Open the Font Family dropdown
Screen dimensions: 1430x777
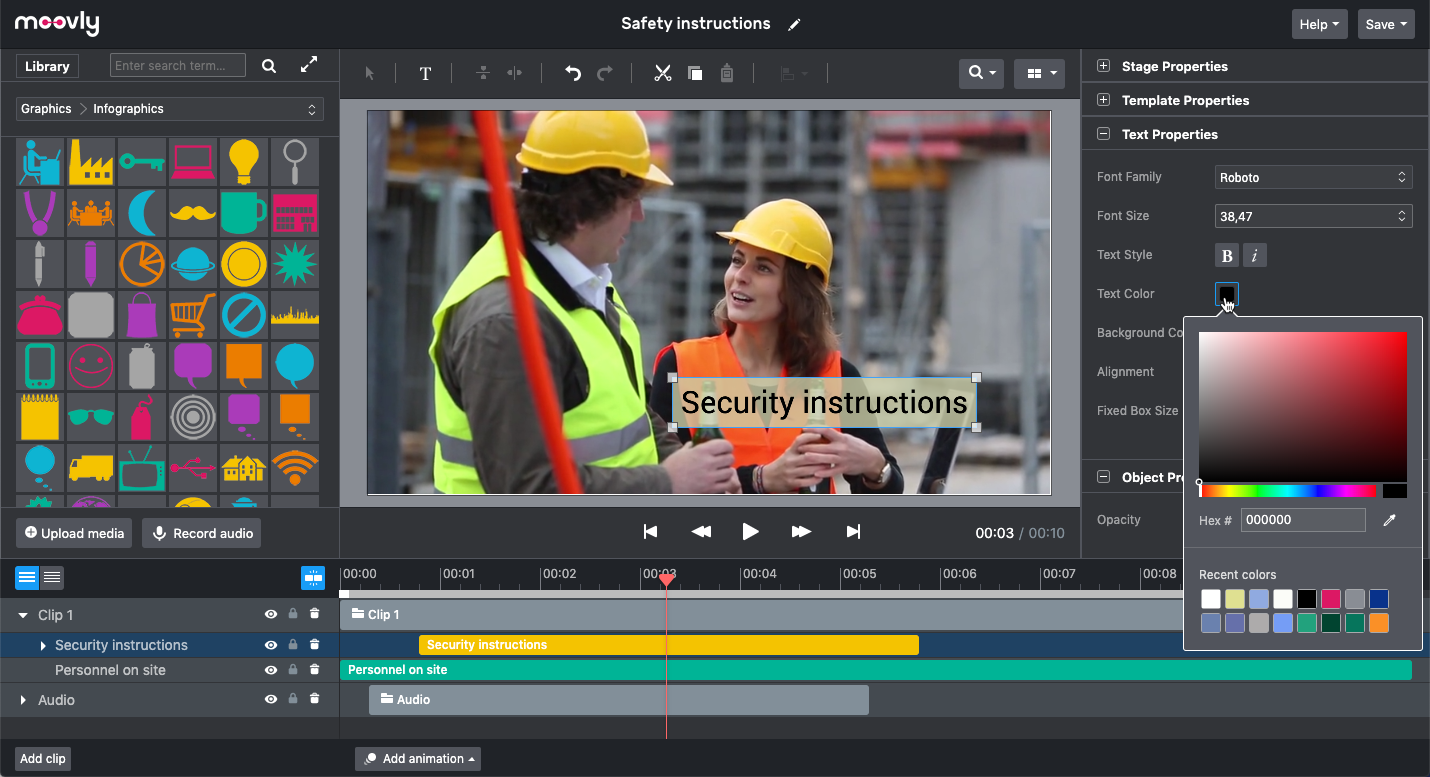(1313, 177)
